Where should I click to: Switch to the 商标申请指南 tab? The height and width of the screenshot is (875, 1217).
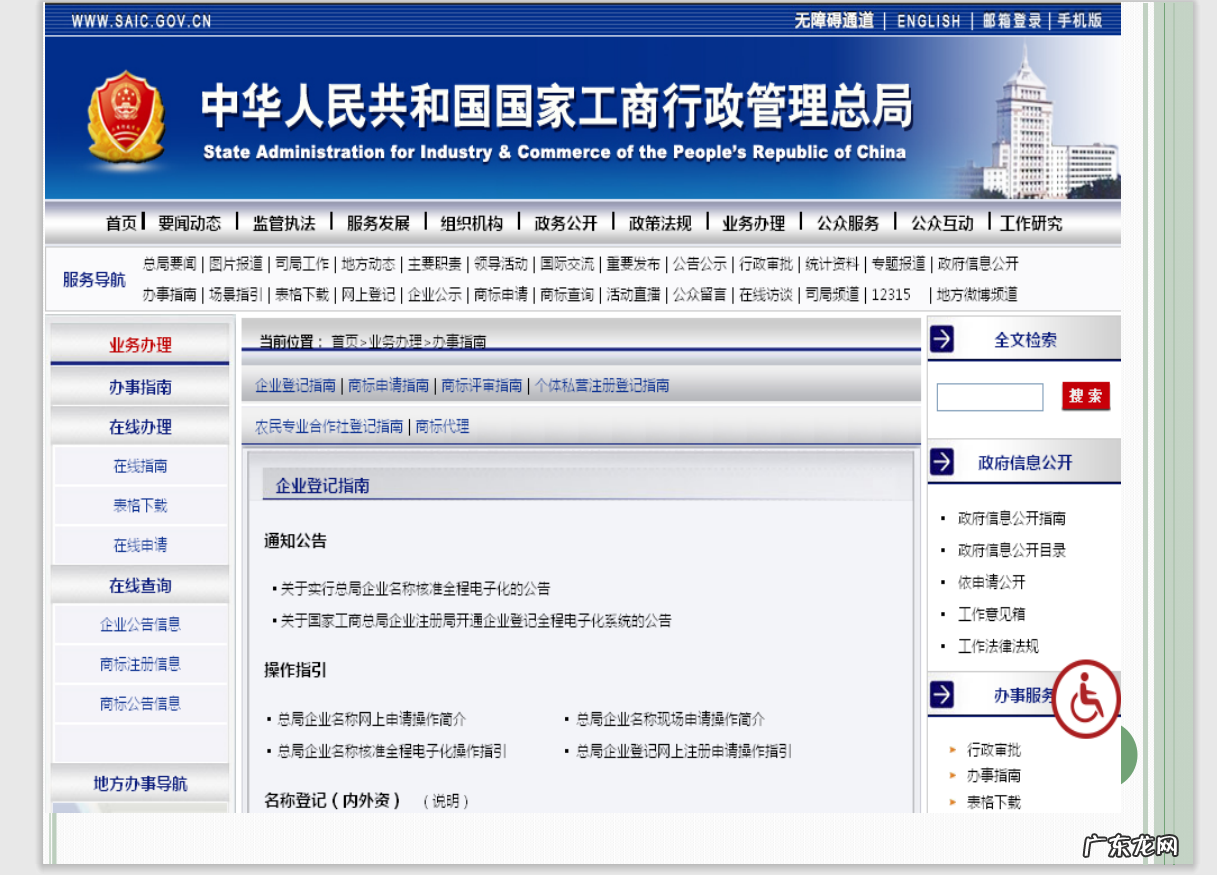388,384
